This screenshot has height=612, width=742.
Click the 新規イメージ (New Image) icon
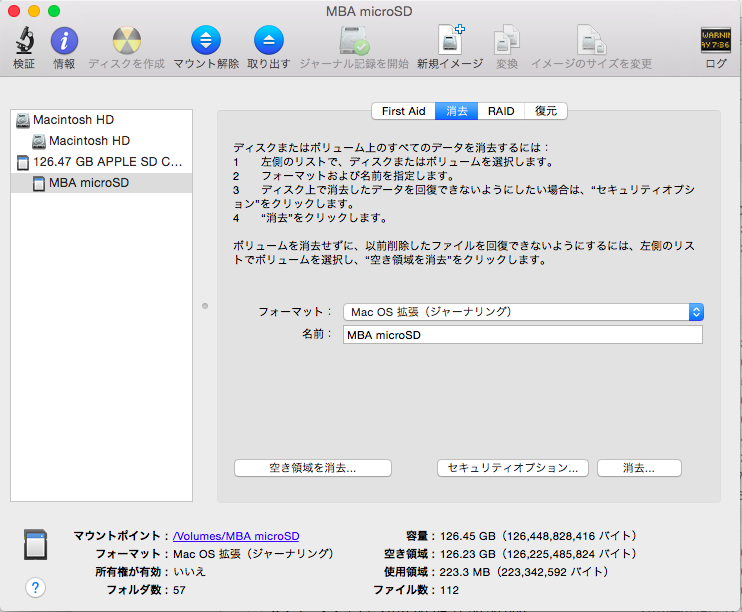click(450, 40)
